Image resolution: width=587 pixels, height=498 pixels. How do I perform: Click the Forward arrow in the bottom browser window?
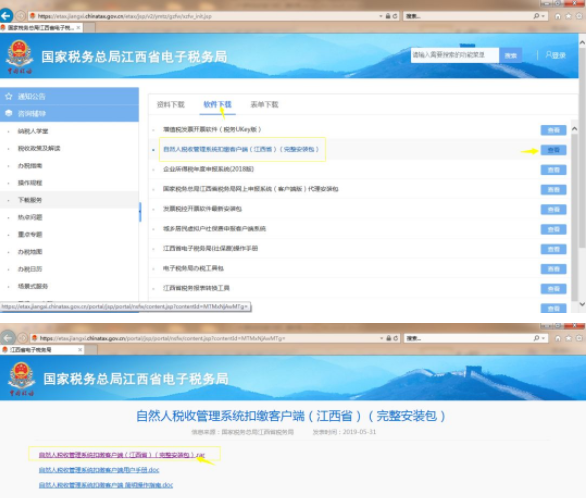pyautogui.click(x=22, y=338)
